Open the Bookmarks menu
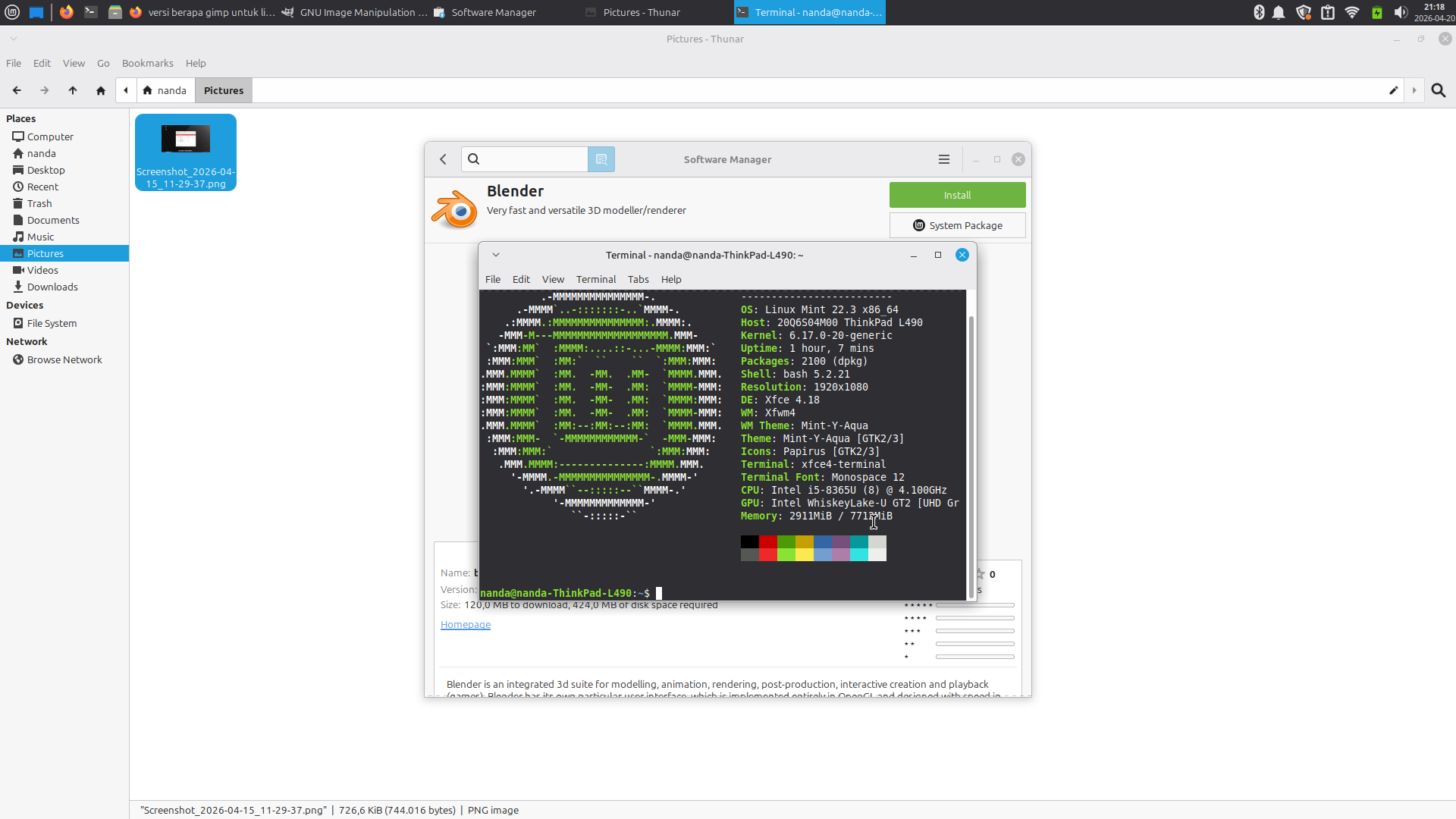This screenshot has width=1456, height=819. coord(147,63)
